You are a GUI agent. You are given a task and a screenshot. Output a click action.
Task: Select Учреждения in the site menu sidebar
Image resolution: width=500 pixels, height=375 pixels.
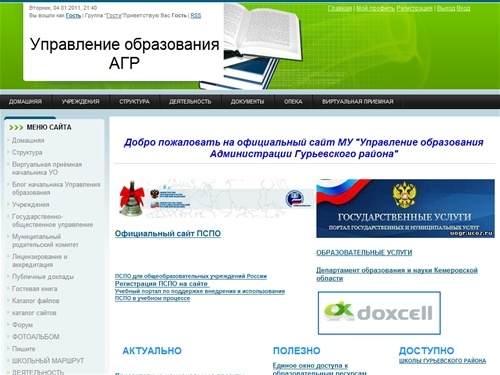(x=31, y=204)
